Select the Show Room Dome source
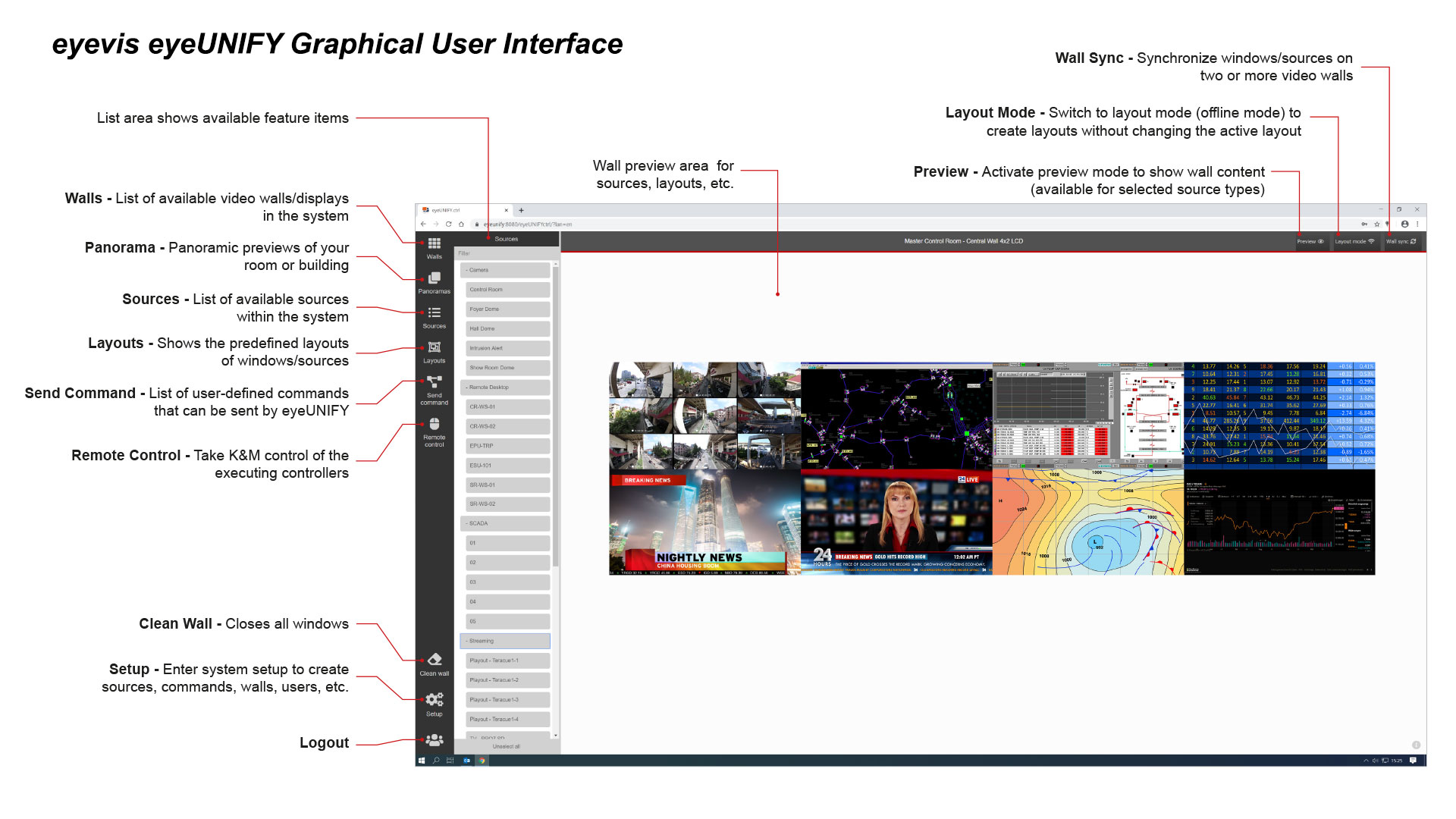This screenshot has width=1456, height=819. [x=507, y=368]
